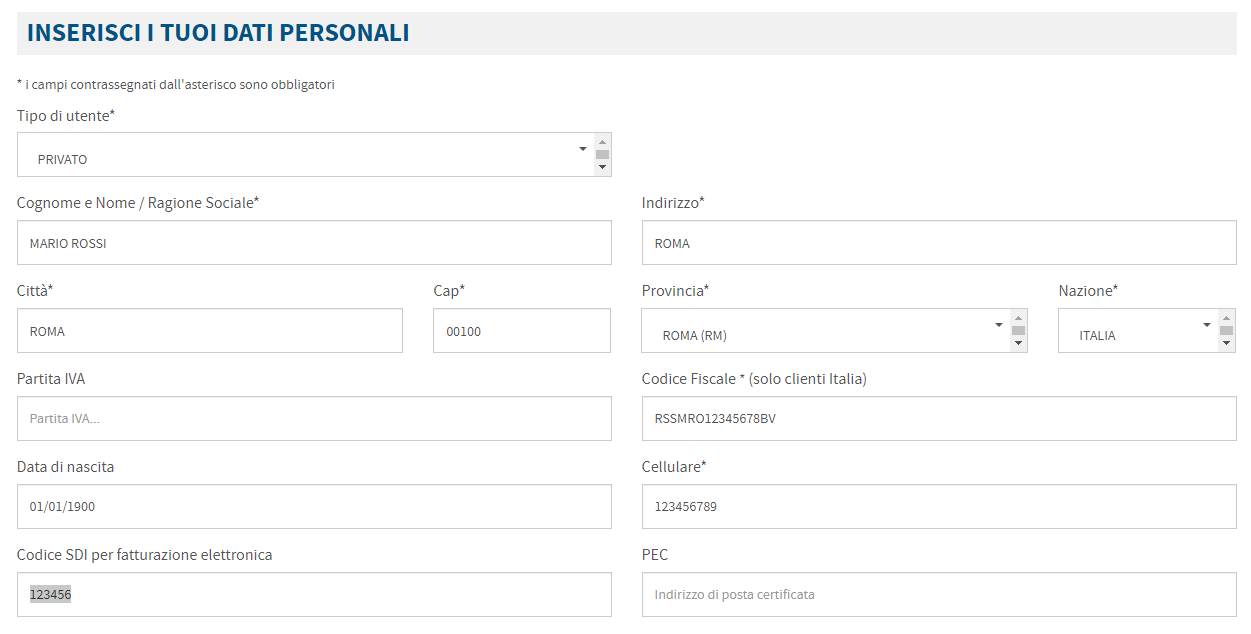This screenshot has width=1251, height=634.
Task: Click the Codice SDI input field
Action: coord(314,595)
